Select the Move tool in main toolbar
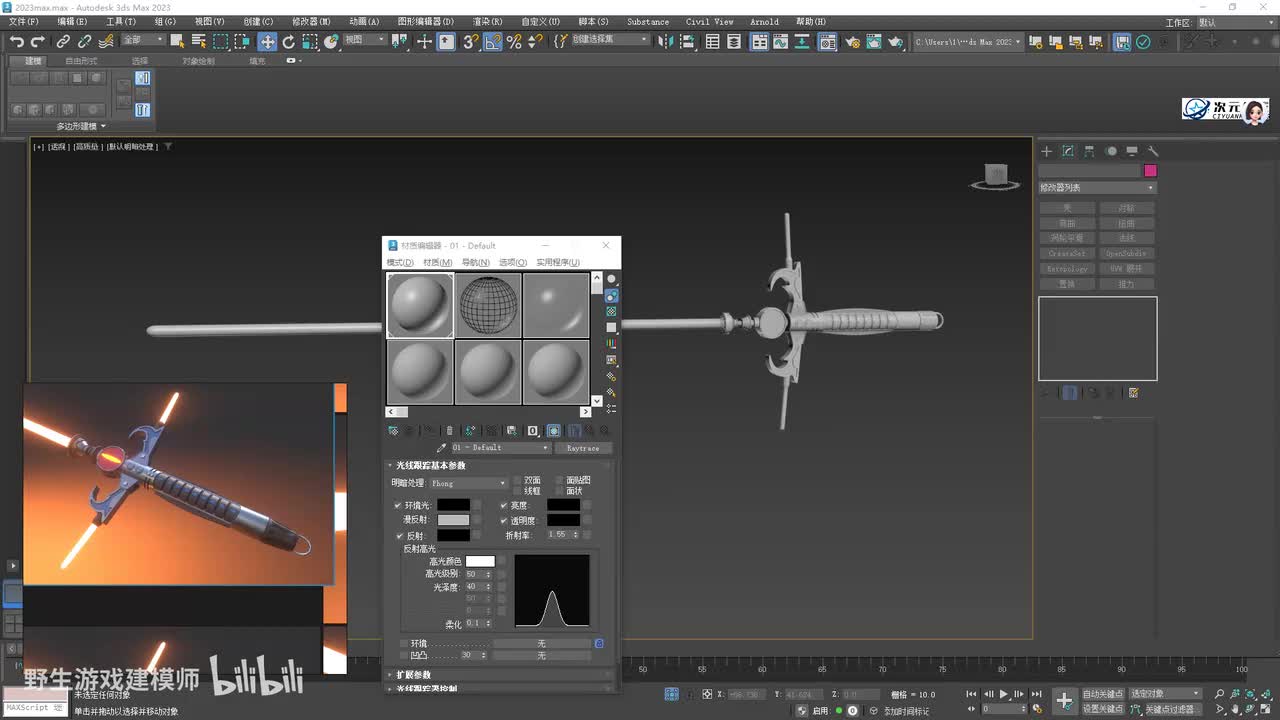The width and height of the screenshot is (1280, 720). tap(267, 41)
